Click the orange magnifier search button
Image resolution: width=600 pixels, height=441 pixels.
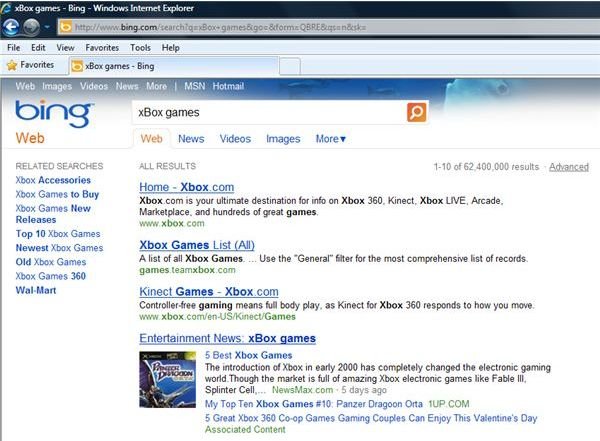(417, 112)
